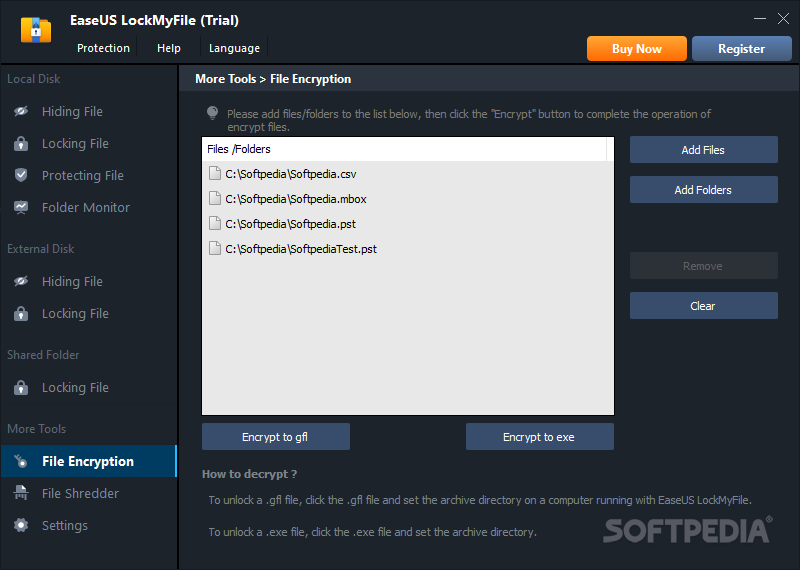Click the shield icon beside Protecting File
This screenshot has height=570, width=800.
[x=21, y=175]
